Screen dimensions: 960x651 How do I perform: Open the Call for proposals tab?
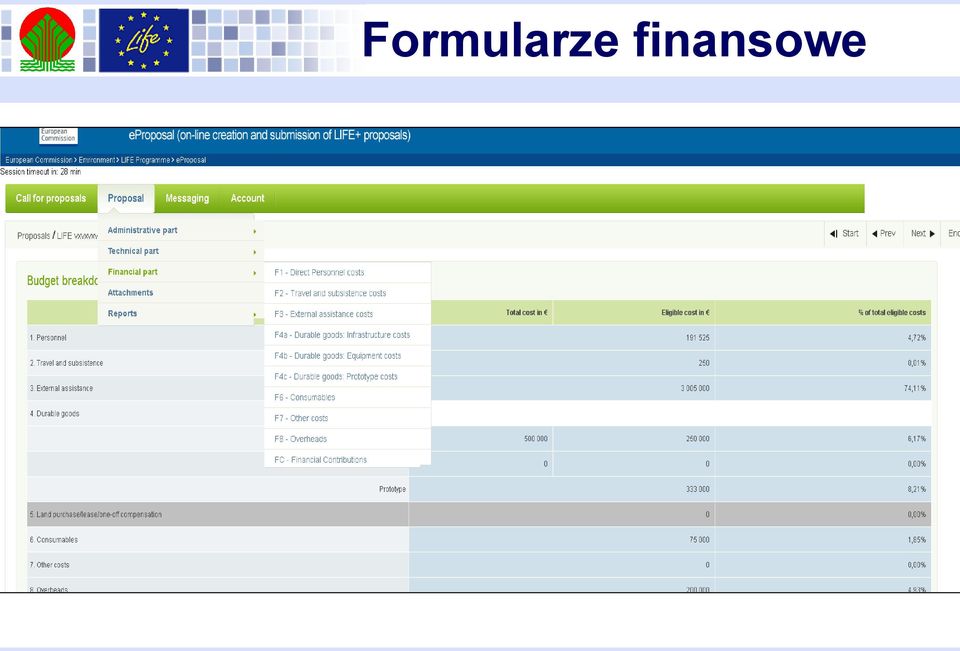[x=51, y=198]
